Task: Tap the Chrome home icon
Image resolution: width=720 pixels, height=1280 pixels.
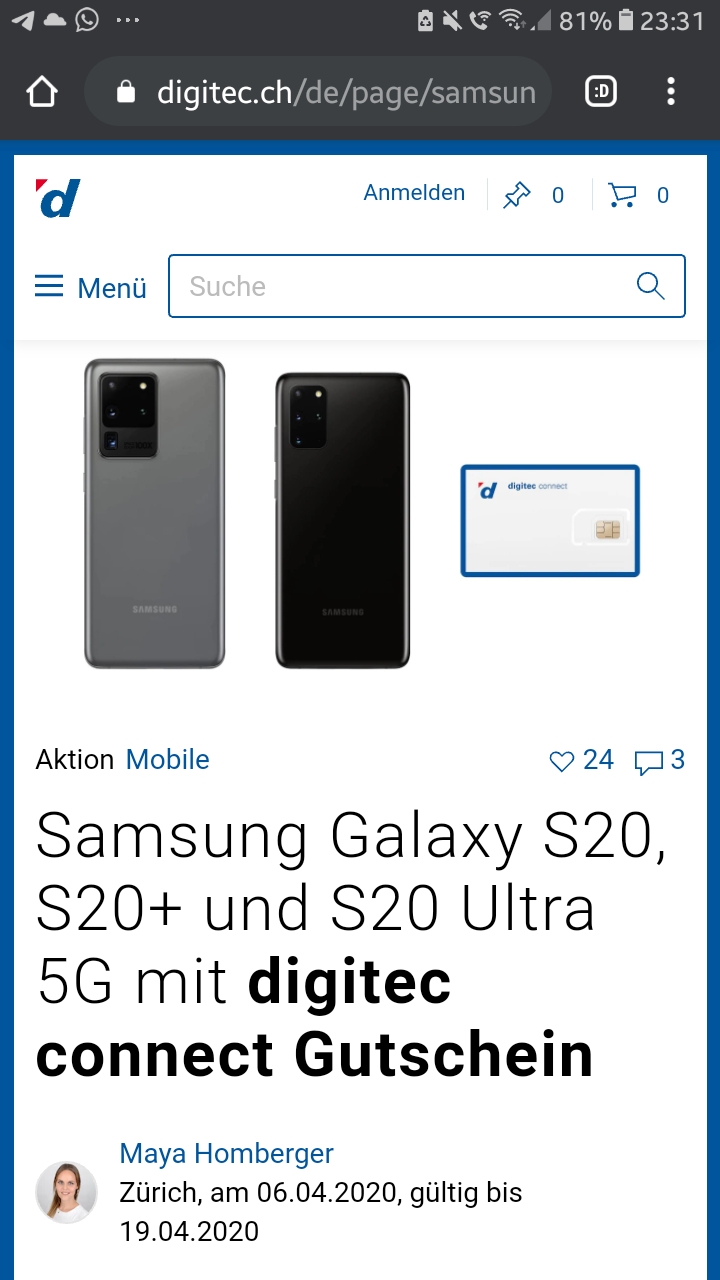Action: click(42, 93)
